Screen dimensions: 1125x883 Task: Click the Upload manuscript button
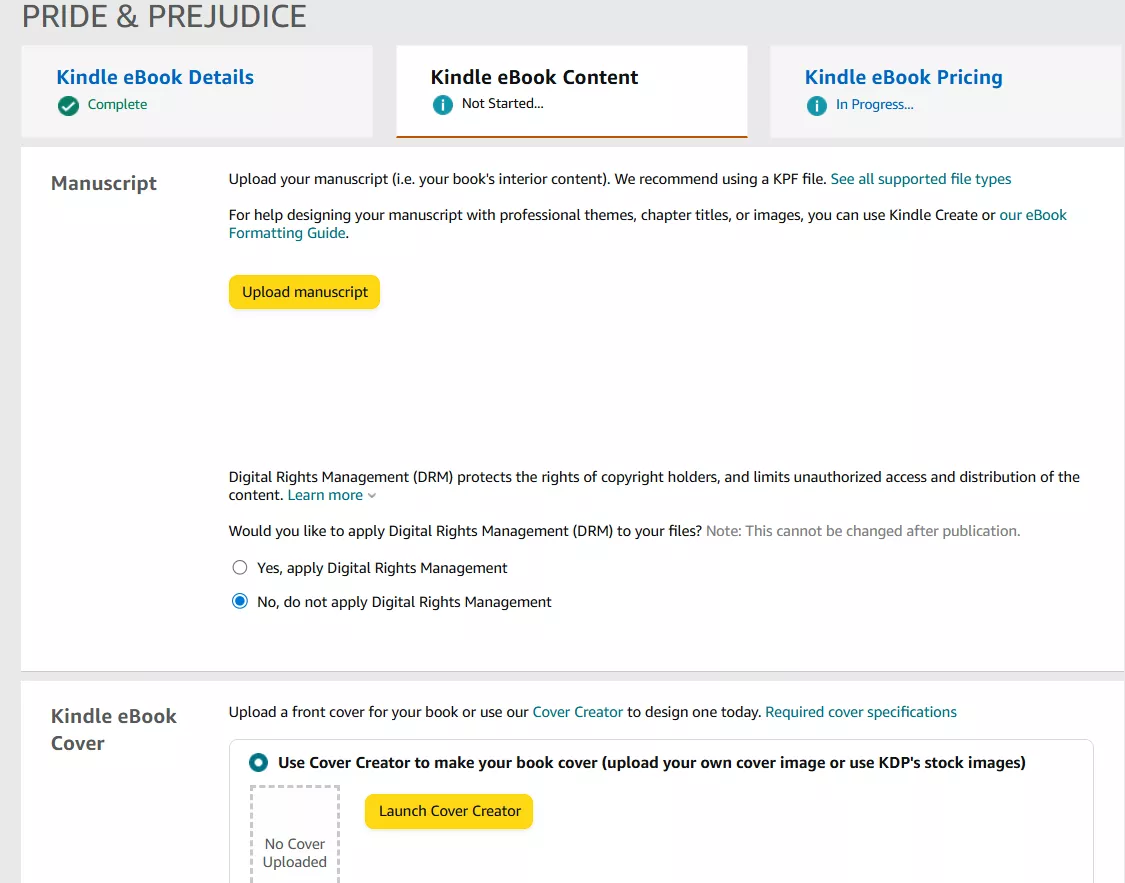(305, 292)
